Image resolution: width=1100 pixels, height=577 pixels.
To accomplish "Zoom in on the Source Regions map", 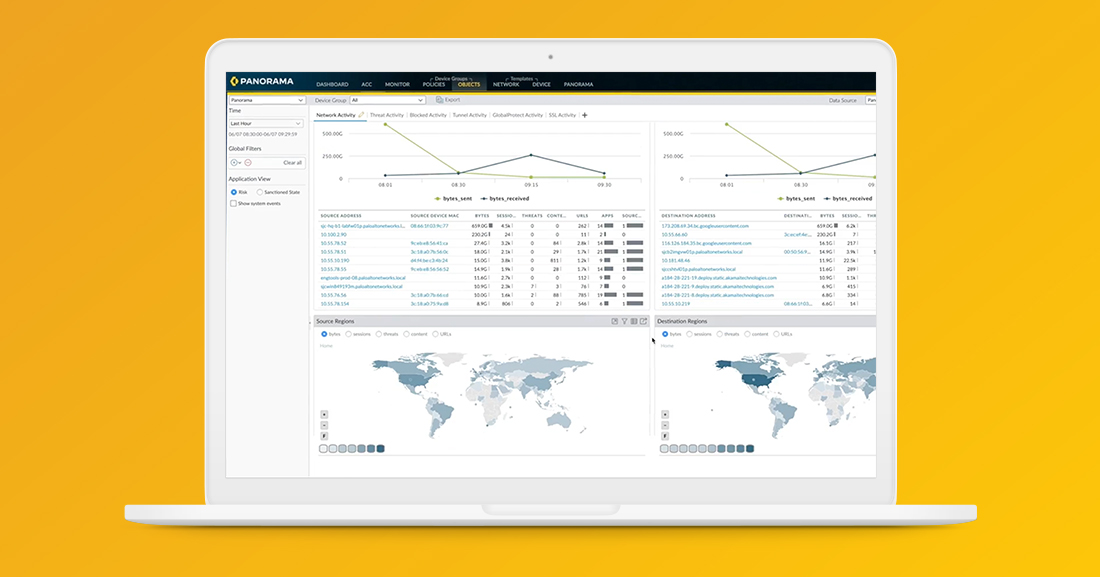I will coord(324,414).
